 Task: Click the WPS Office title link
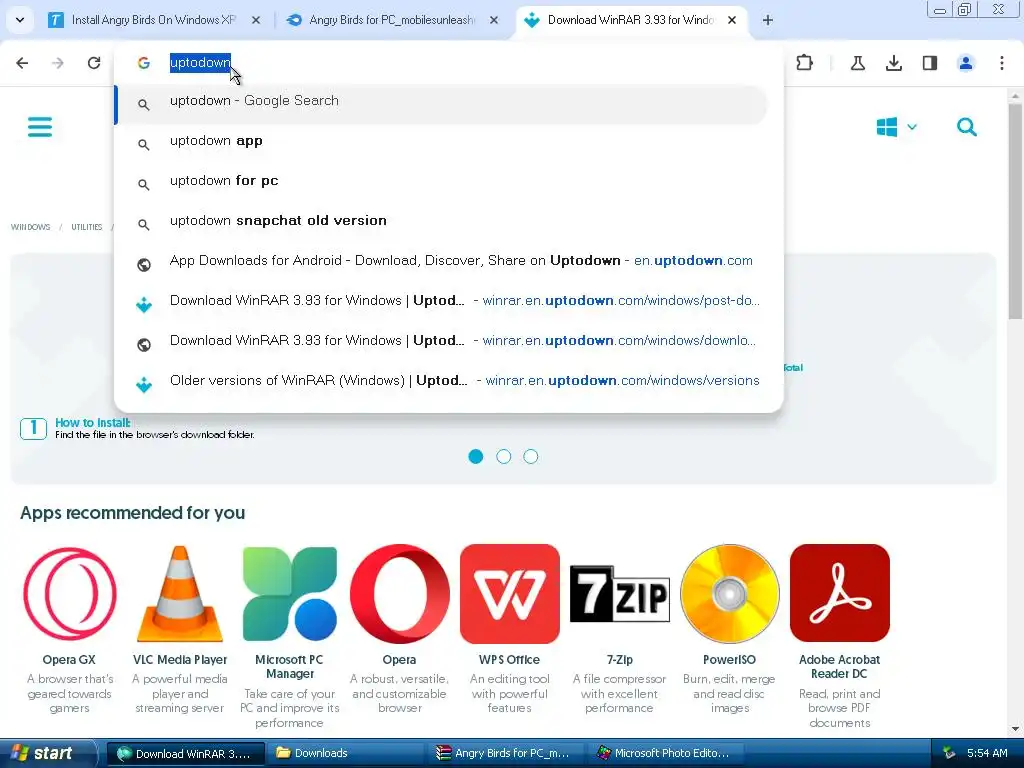509,660
